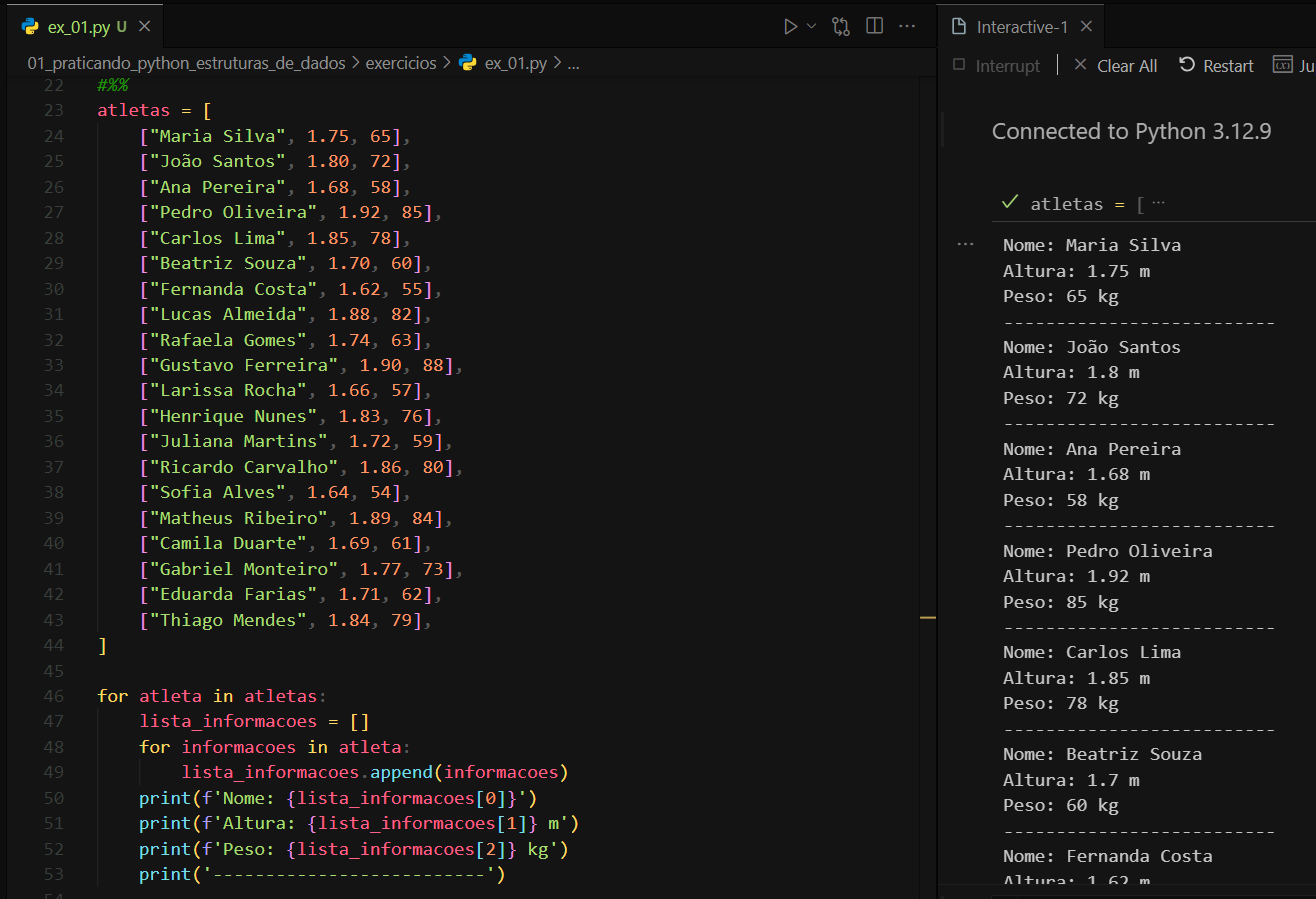Click line number 44 in the gutter
The image size is (1316, 899).
53,645
